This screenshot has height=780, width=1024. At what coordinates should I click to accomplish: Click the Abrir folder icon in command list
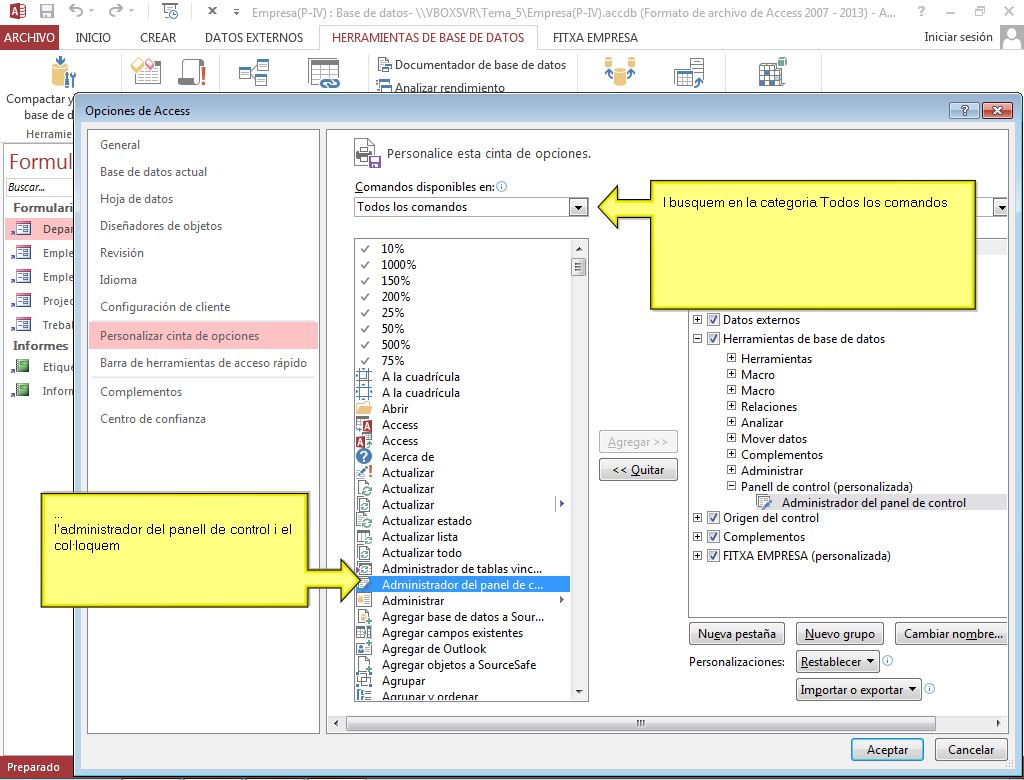pos(364,409)
